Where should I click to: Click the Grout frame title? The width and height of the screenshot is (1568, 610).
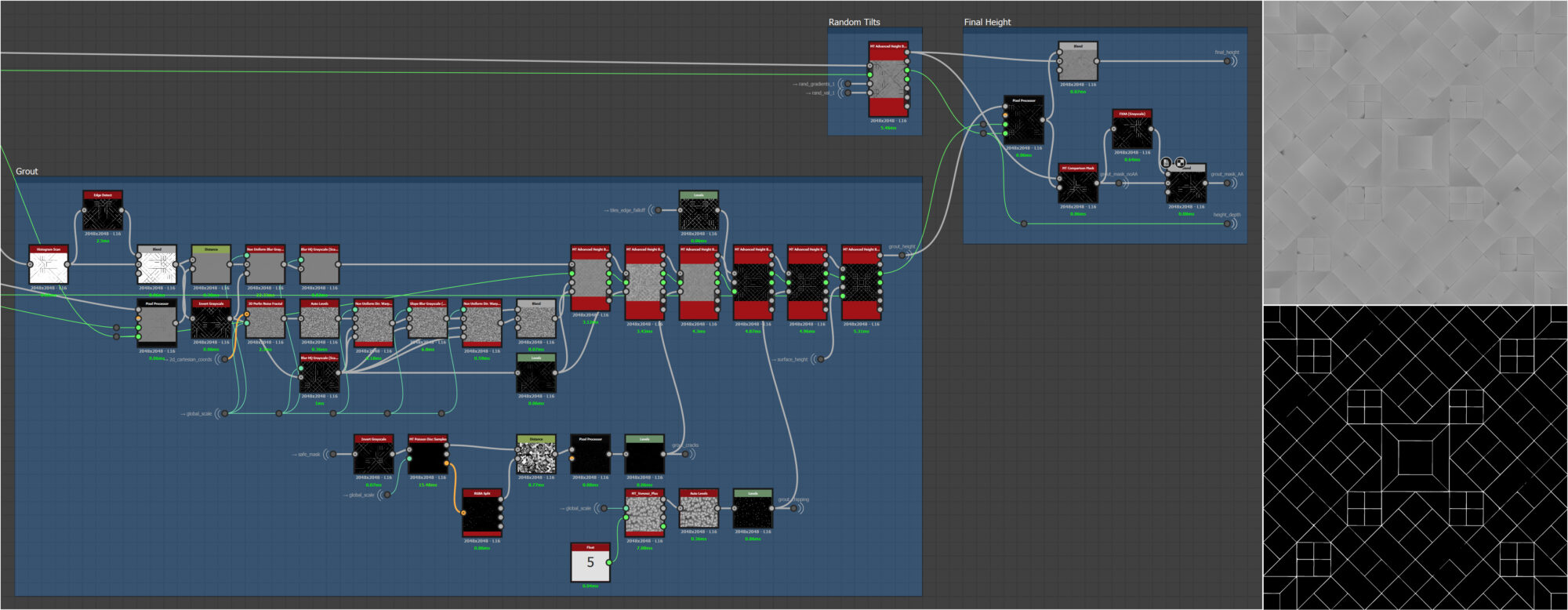pyautogui.click(x=27, y=171)
